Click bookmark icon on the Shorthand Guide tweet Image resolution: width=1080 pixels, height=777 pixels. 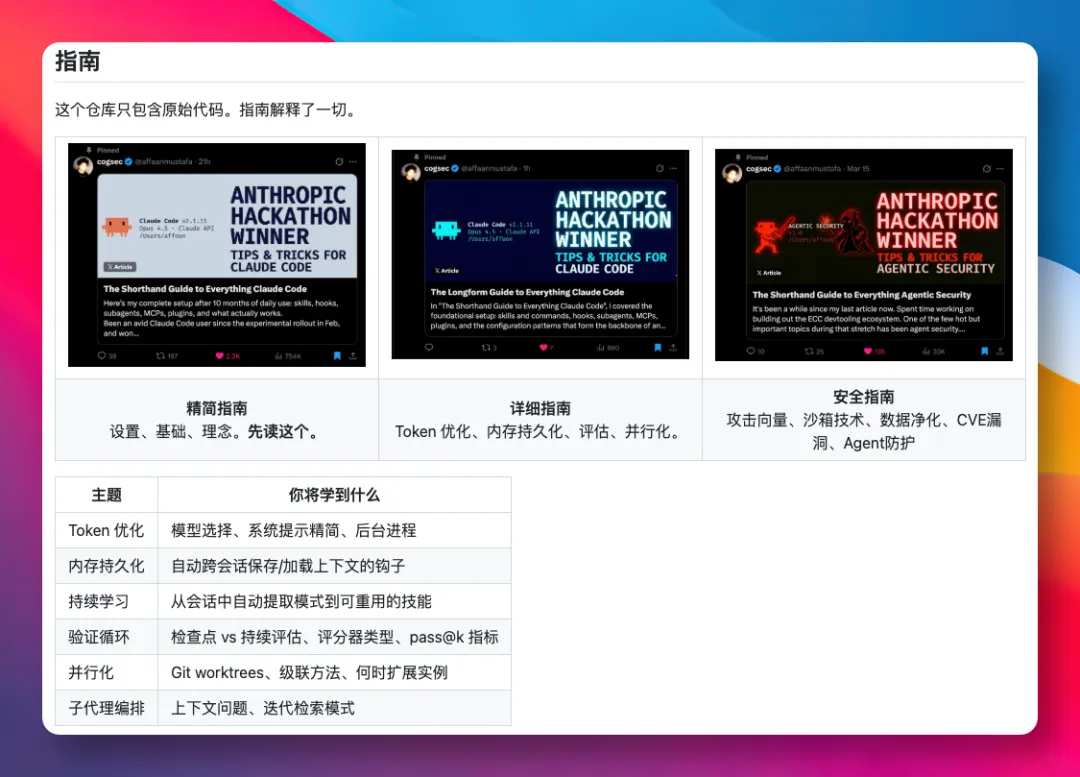pos(337,355)
